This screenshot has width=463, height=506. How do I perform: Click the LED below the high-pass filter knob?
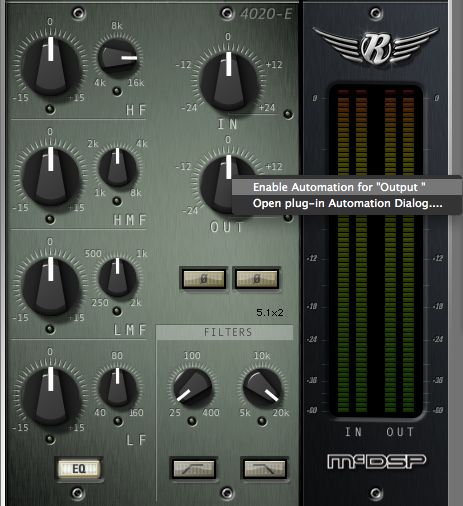[x=192, y=421]
